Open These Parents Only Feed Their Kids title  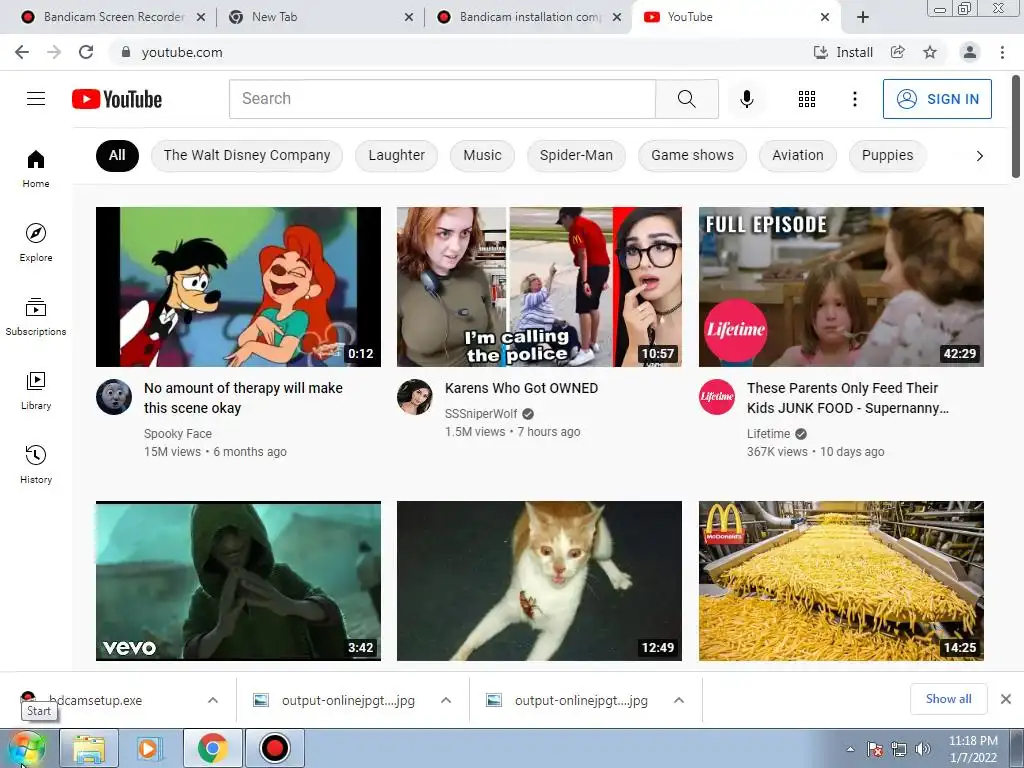pyautogui.click(x=848, y=398)
